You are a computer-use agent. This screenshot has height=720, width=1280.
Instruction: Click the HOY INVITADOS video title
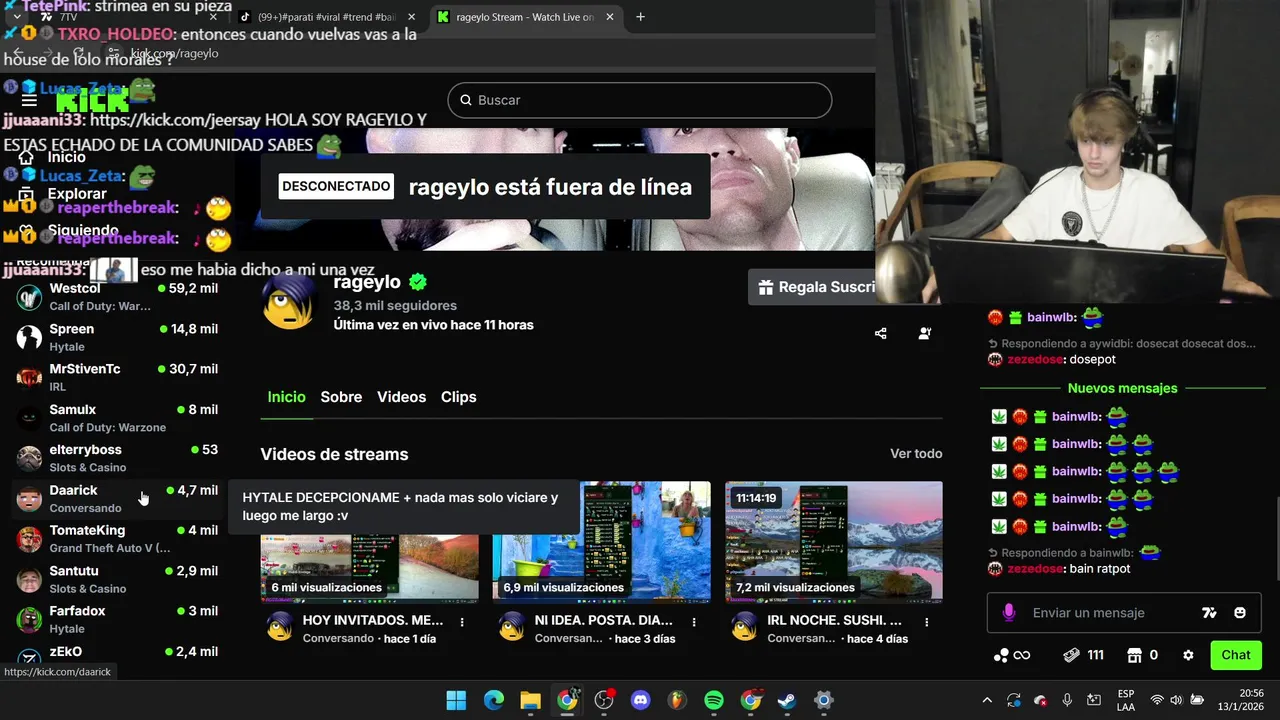373,620
